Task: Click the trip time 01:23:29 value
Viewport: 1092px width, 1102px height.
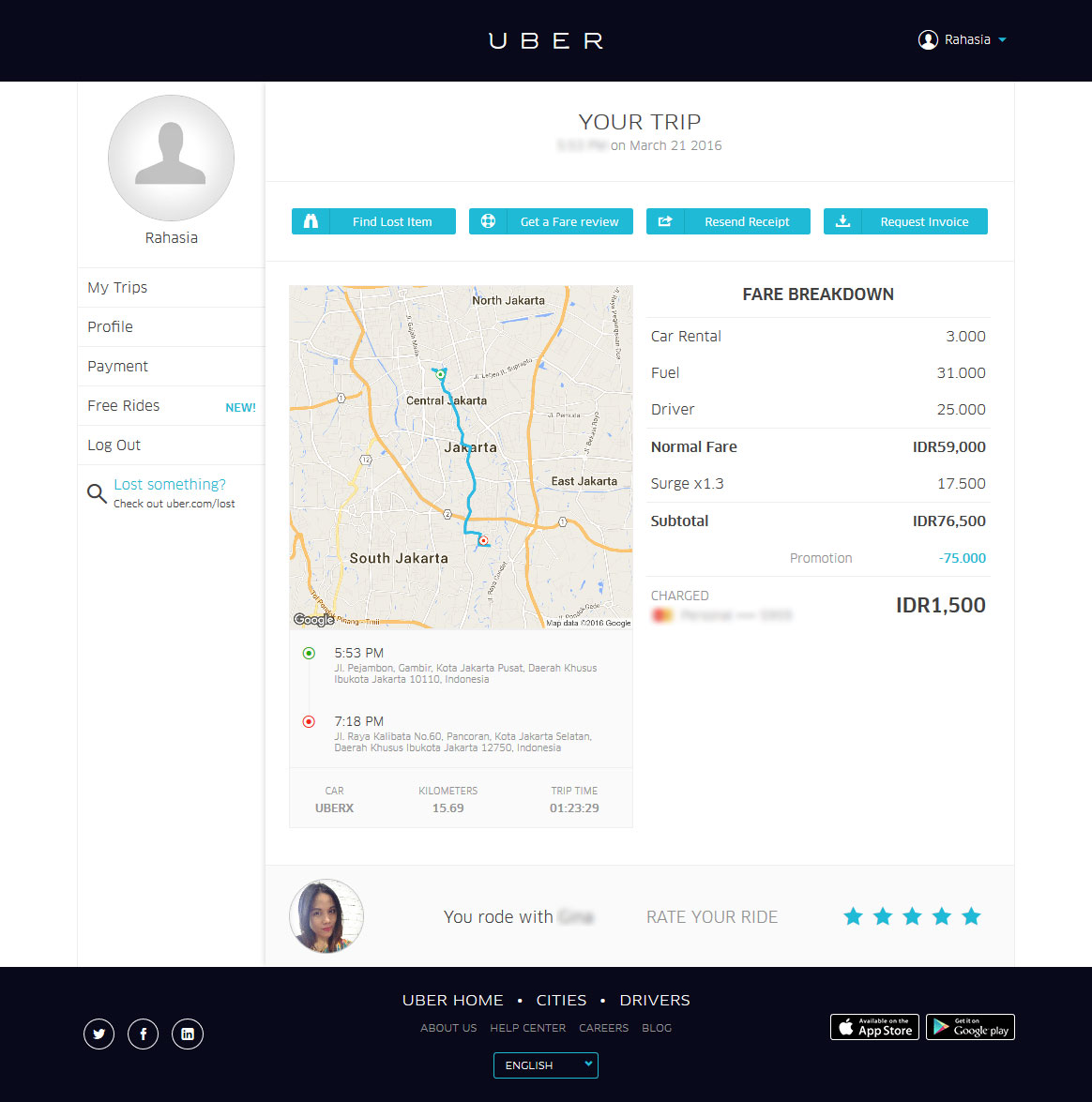Action: [574, 808]
